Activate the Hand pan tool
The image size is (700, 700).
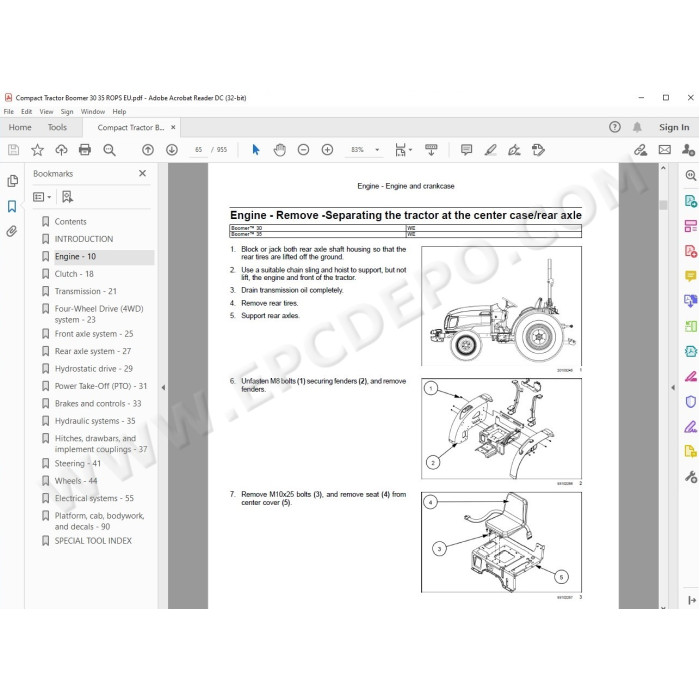pyautogui.click(x=280, y=150)
